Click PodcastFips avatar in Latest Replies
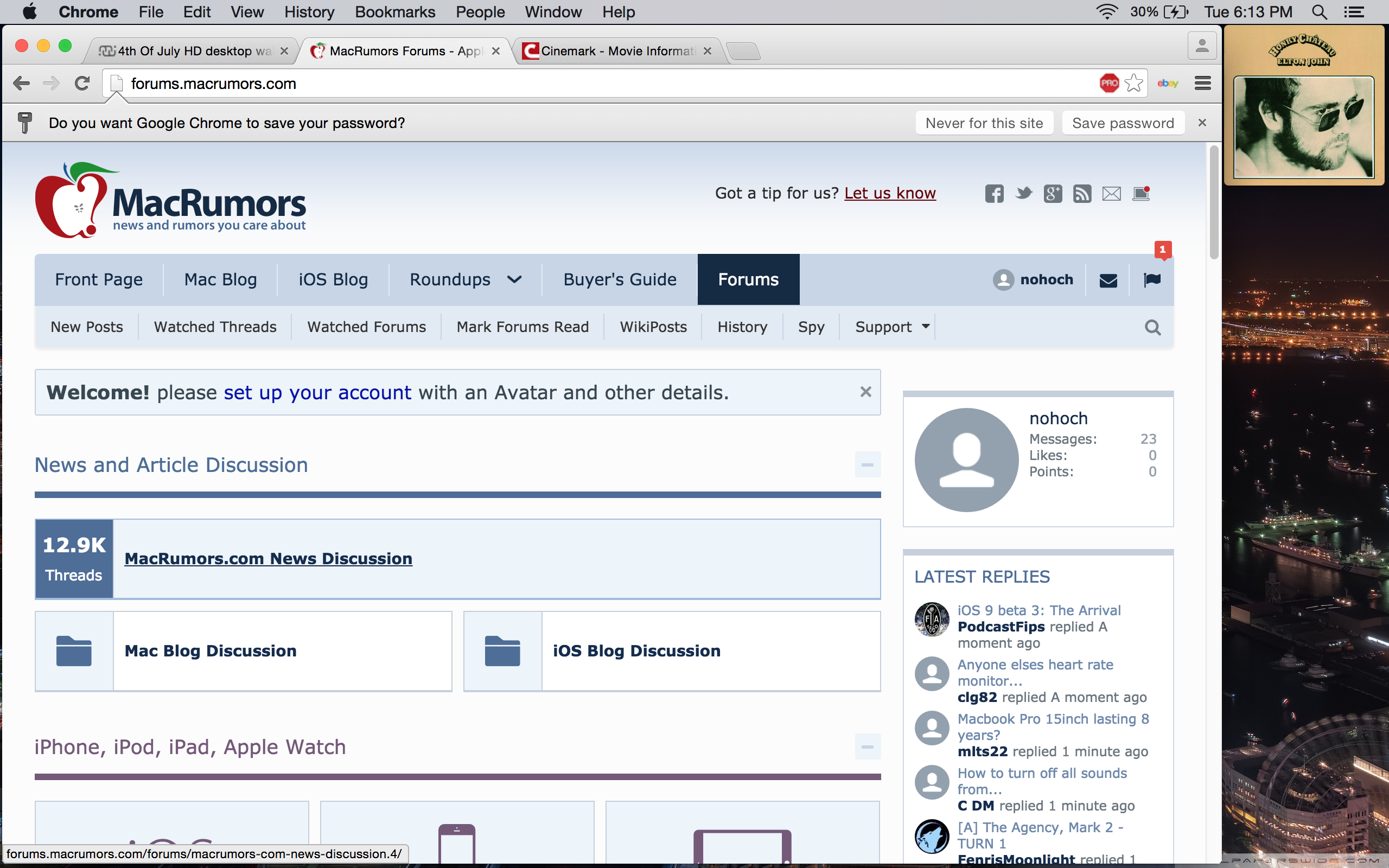 pyautogui.click(x=932, y=620)
